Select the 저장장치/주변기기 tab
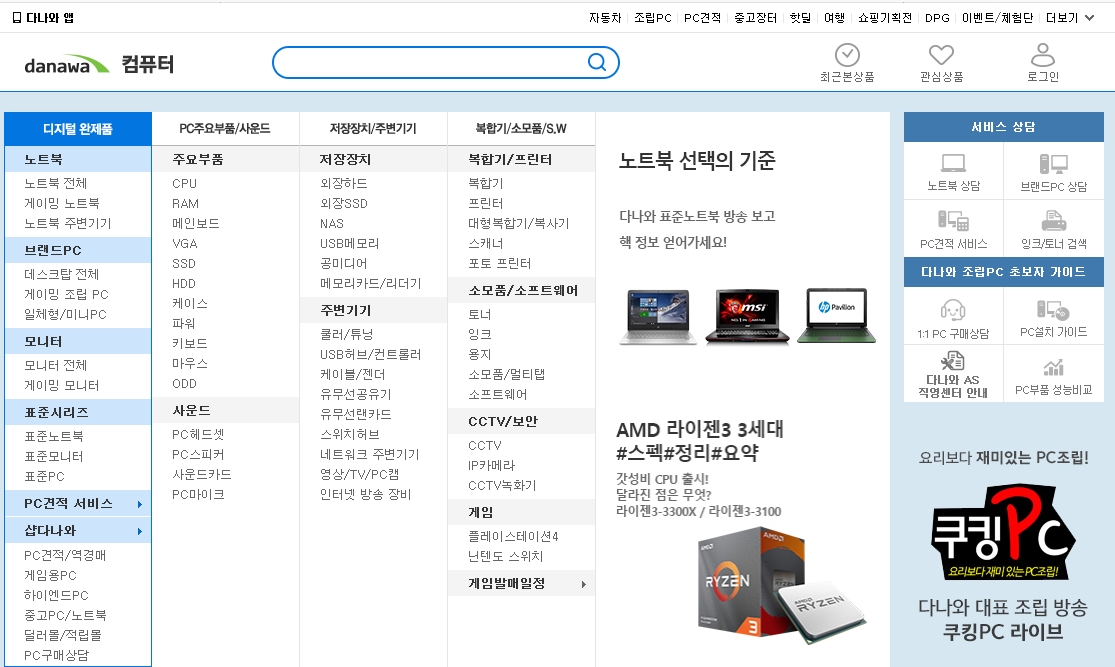This screenshot has width=1115, height=667. (373, 129)
